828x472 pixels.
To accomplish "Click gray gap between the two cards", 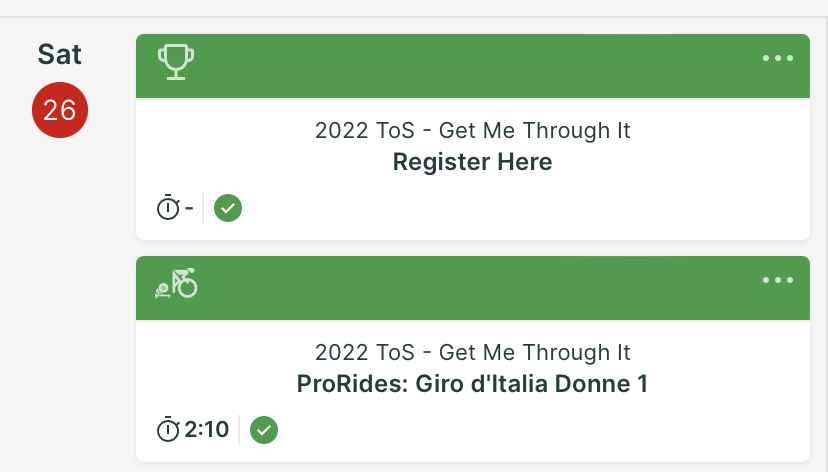I will [x=472, y=248].
